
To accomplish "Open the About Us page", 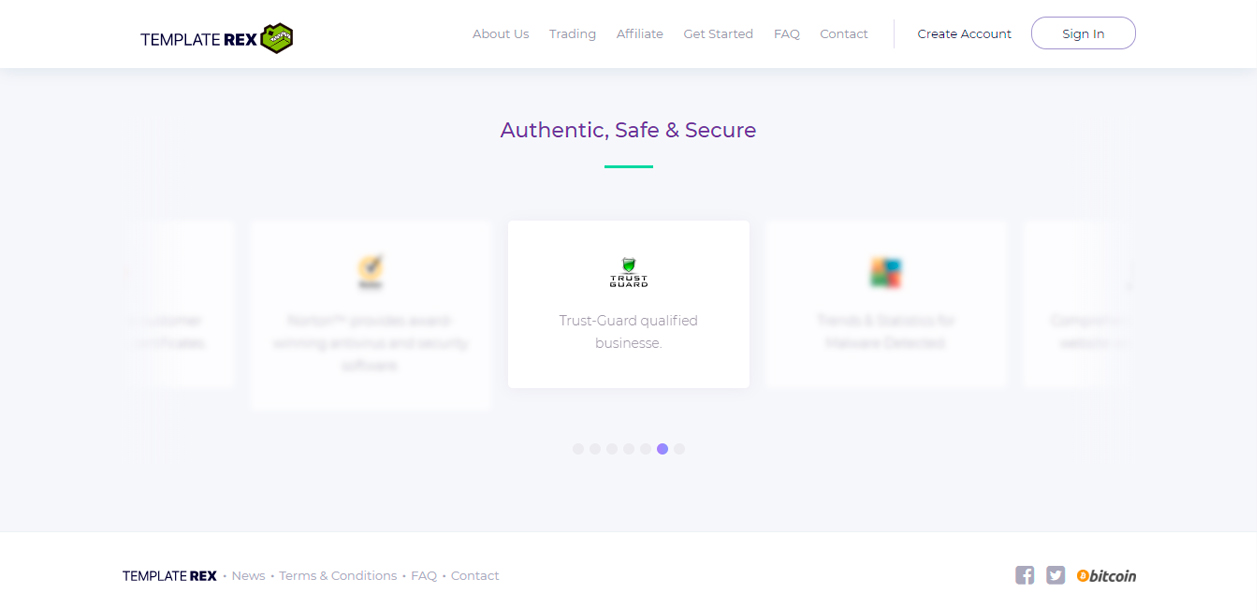I will [500, 34].
